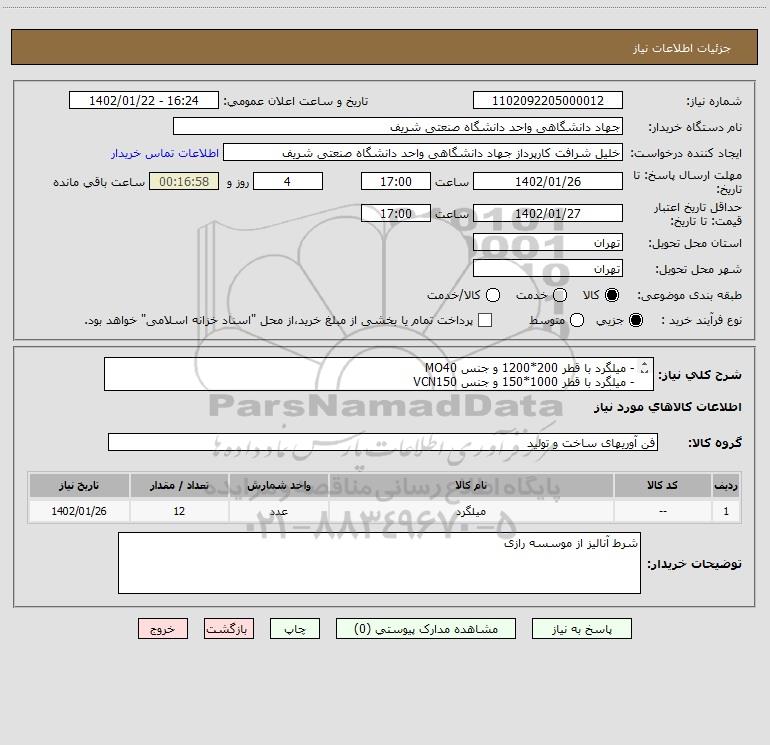Click the چاپ print button
This screenshot has width=770, height=745.
pos(295,629)
